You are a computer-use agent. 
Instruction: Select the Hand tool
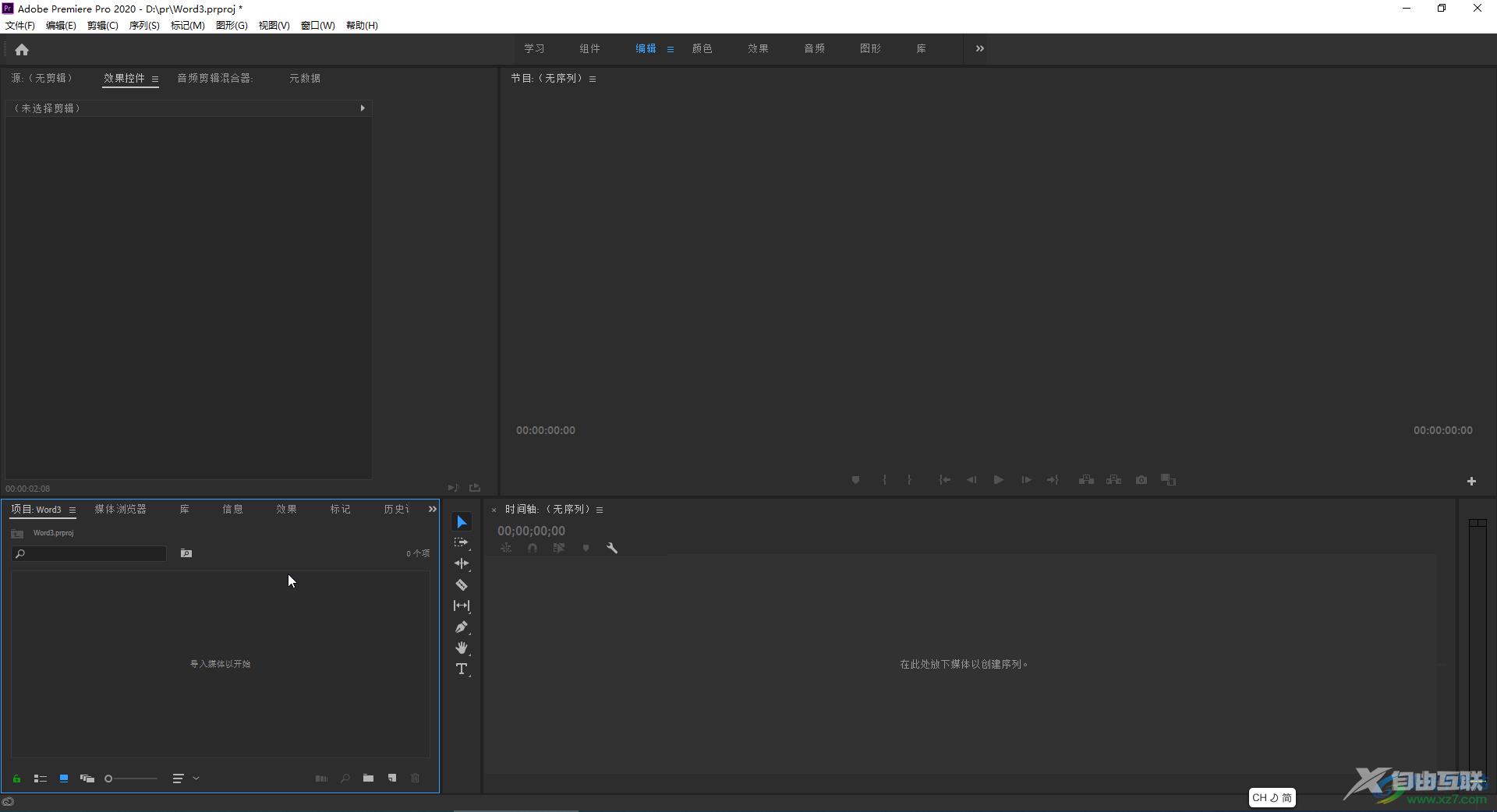(462, 648)
